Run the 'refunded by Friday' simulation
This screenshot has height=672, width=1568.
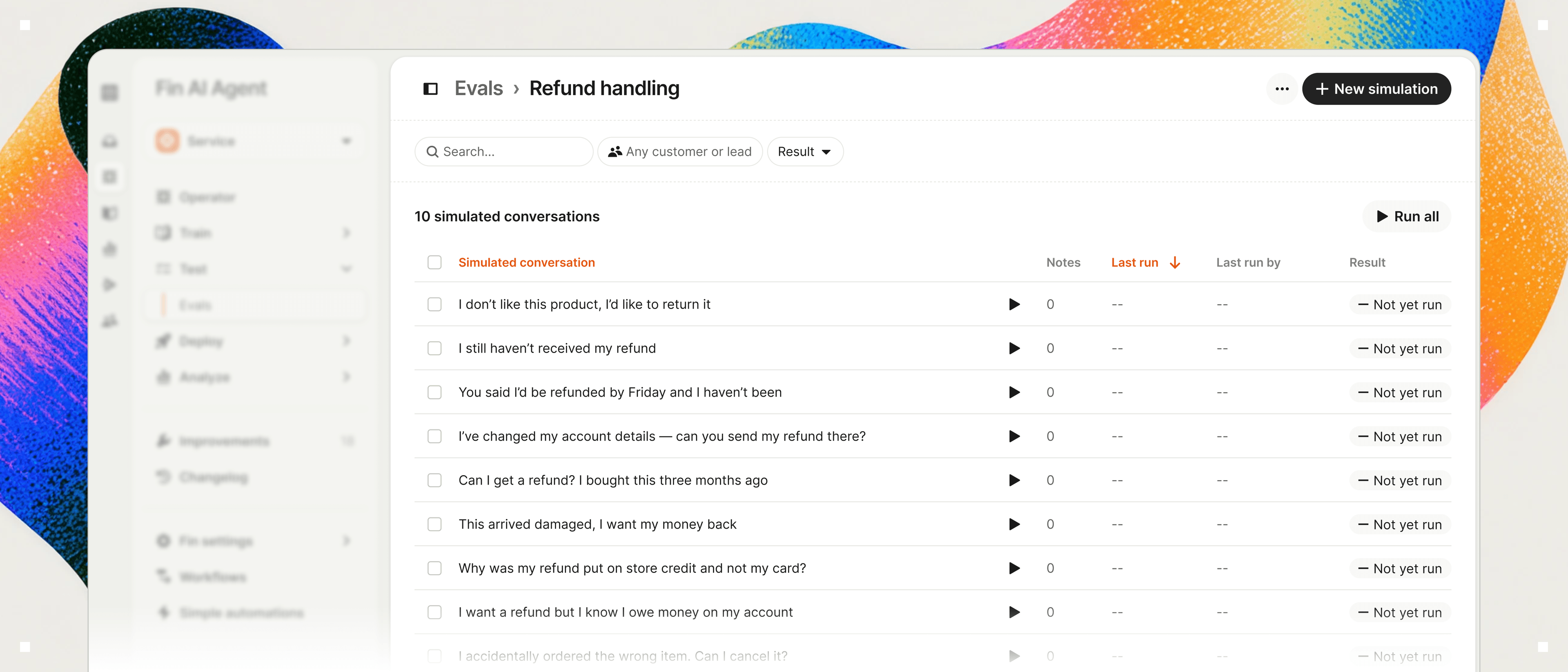point(1014,392)
